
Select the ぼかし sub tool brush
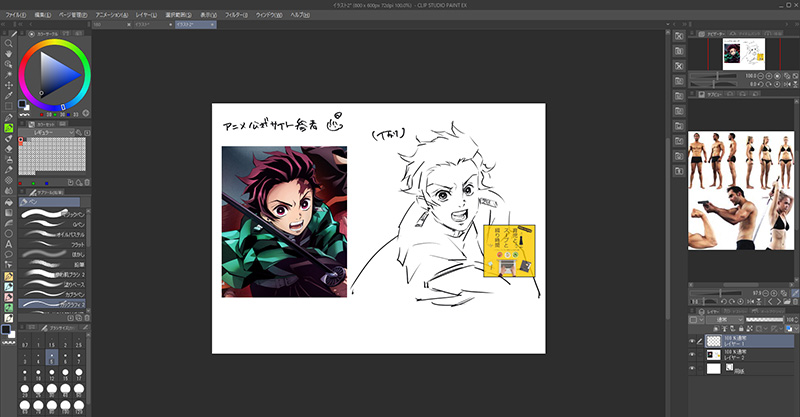53,255
